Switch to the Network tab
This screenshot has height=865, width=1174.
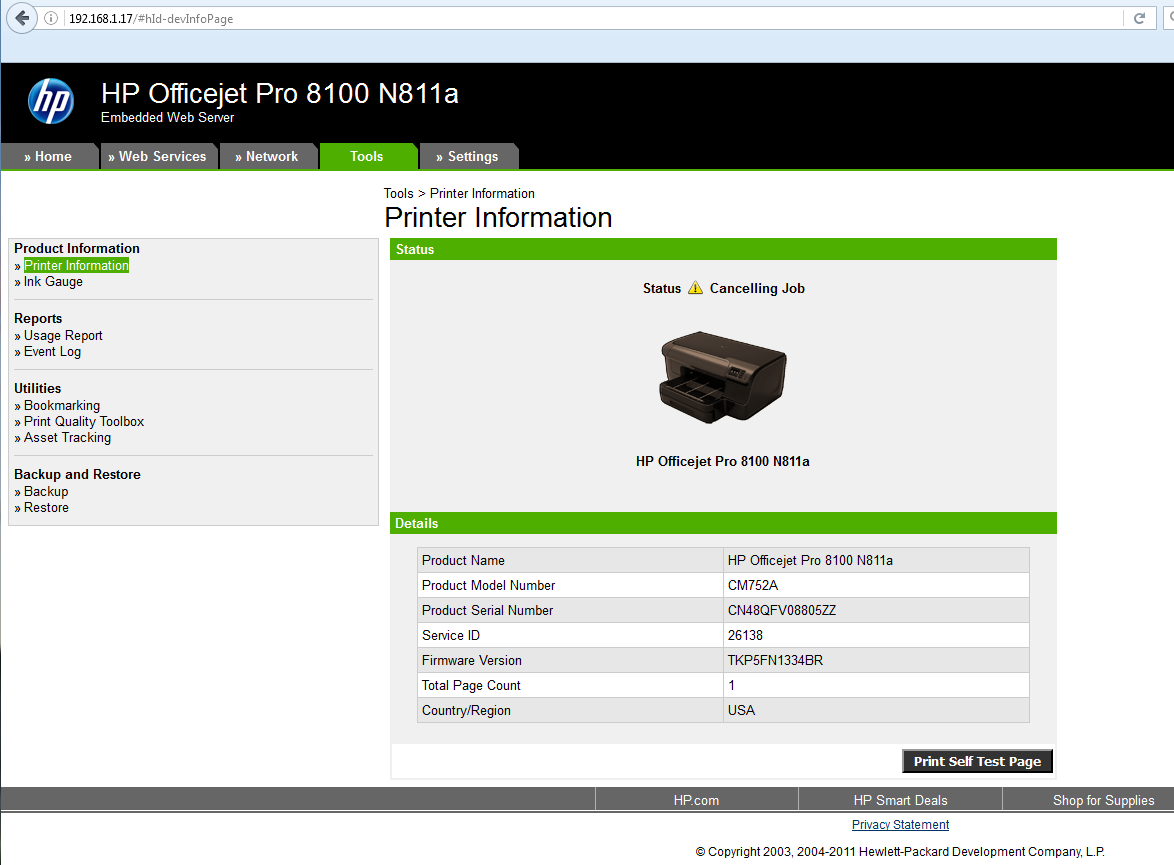coord(267,157)
